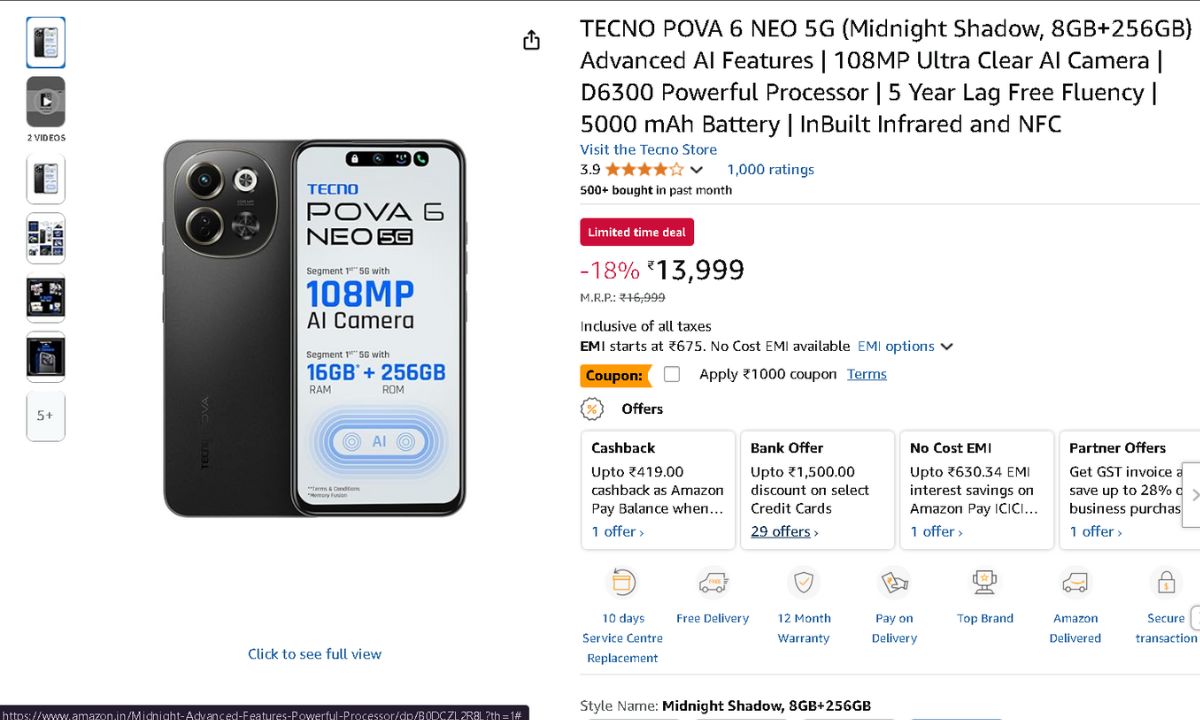Image resolution: width=1200 pixels, height=720 pixels.
Task: Tick the Apply ₹1000 coupon checkbox
Action: click(x=672, y=374)
